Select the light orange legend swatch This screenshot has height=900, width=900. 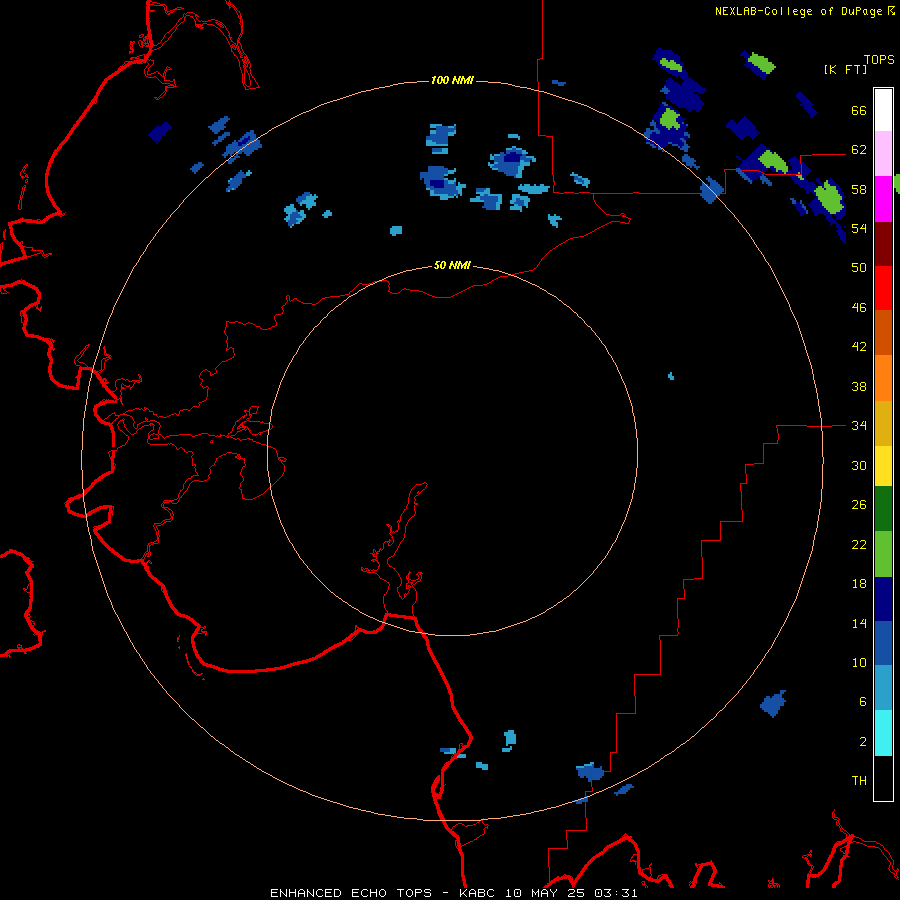883,378
